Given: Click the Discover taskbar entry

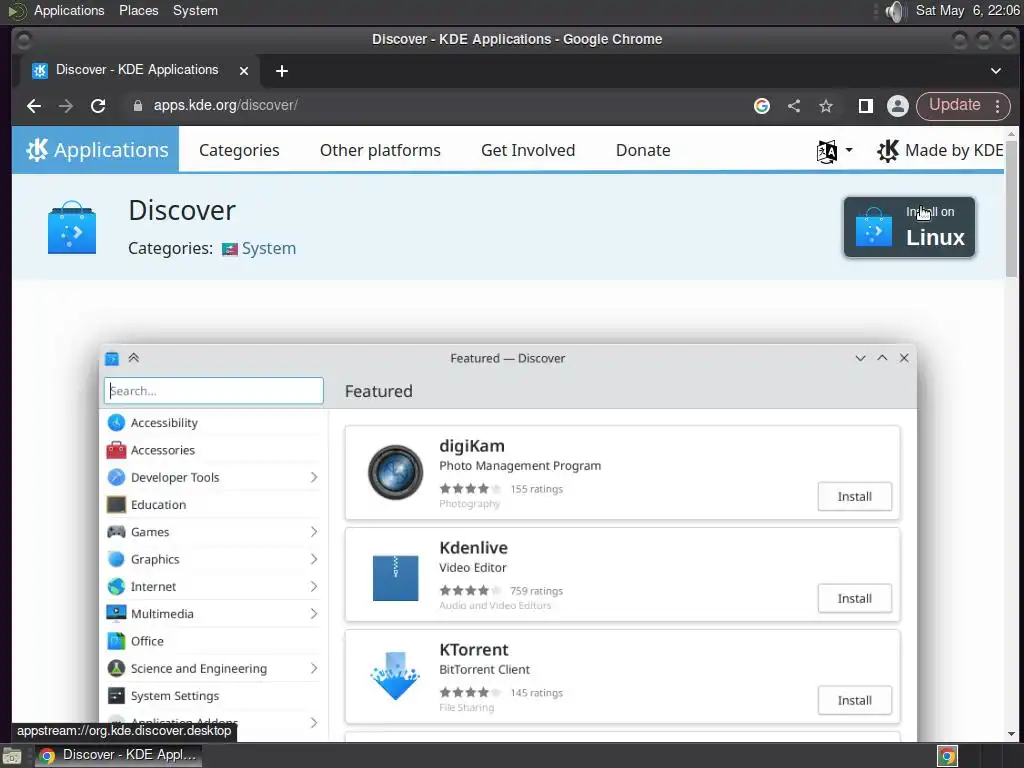Looking at the screenshot, I should [118, 755].
